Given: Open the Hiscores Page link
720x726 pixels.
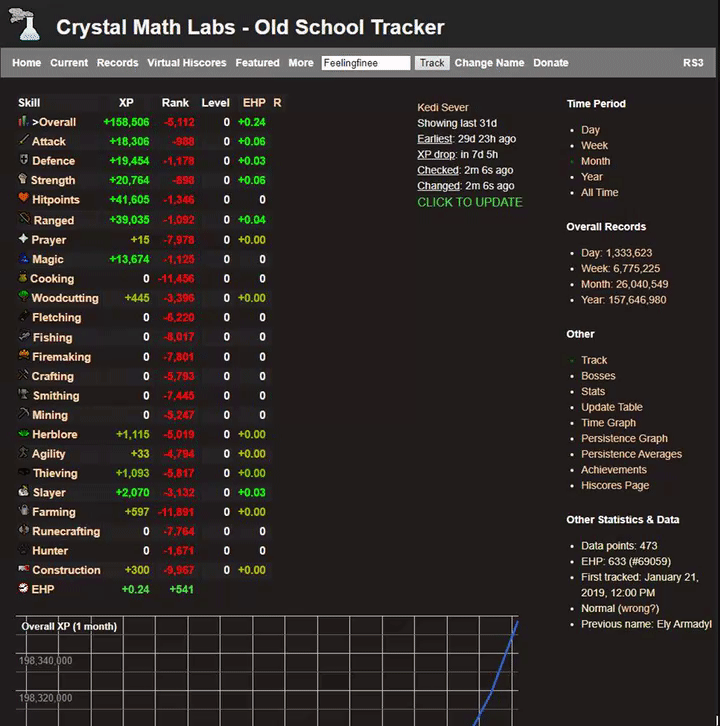Looking at the screenshot, I should (615, 486).
